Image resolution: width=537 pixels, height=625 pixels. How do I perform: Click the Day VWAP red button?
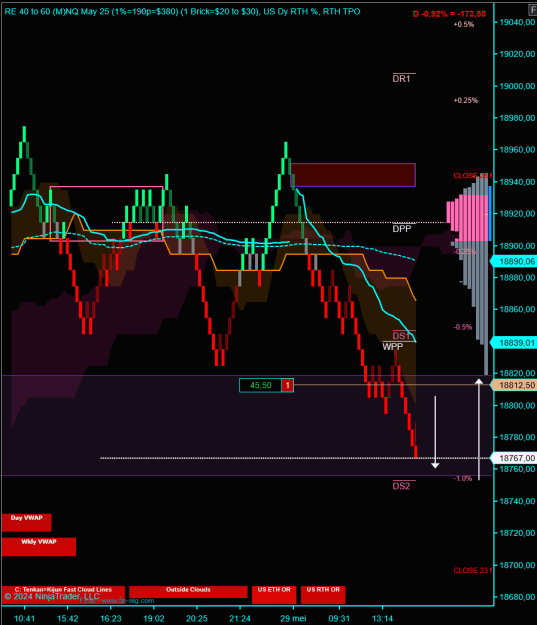[26, 523]
